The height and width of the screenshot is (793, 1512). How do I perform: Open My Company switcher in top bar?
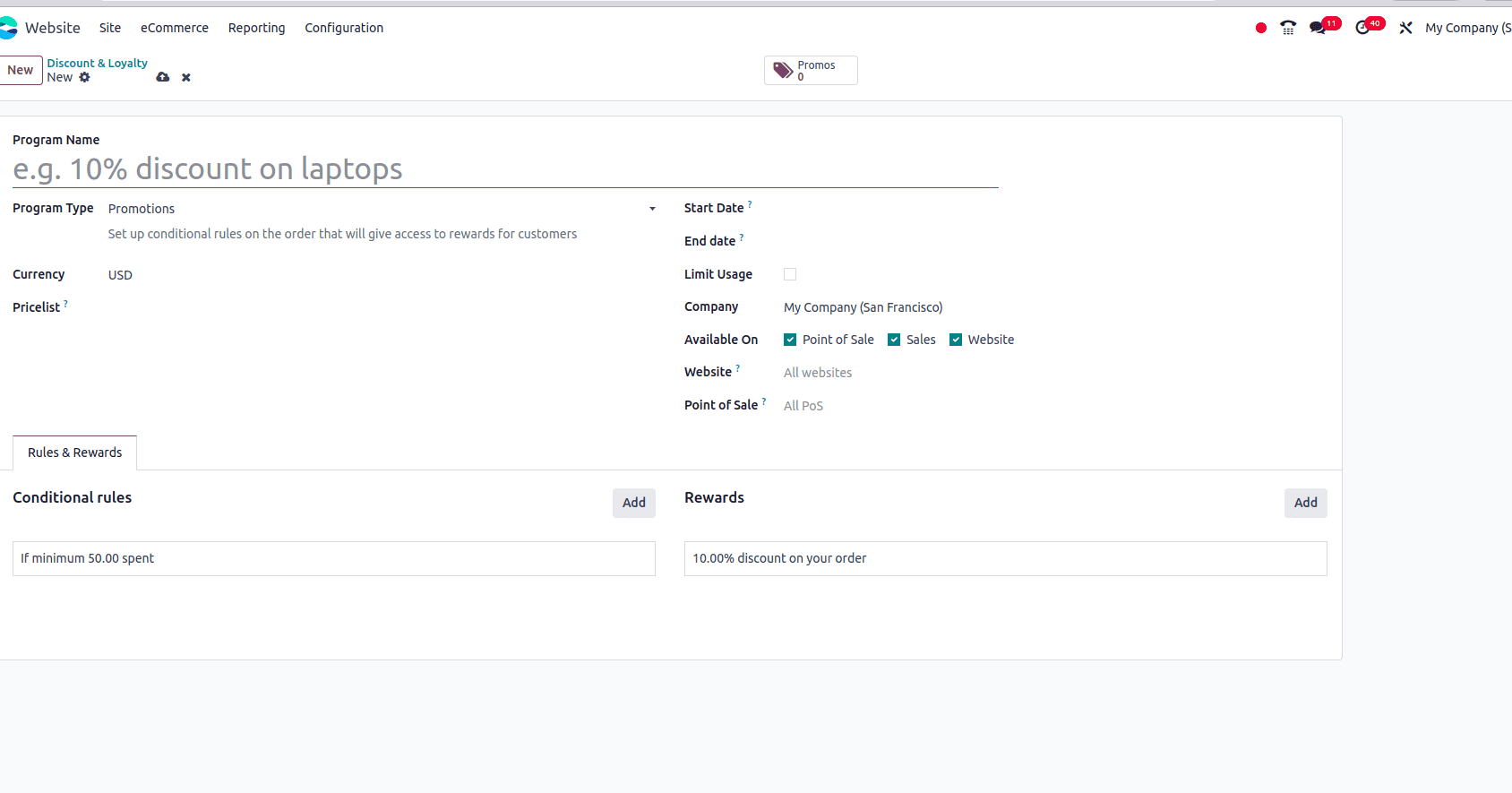click(1468, 28)
